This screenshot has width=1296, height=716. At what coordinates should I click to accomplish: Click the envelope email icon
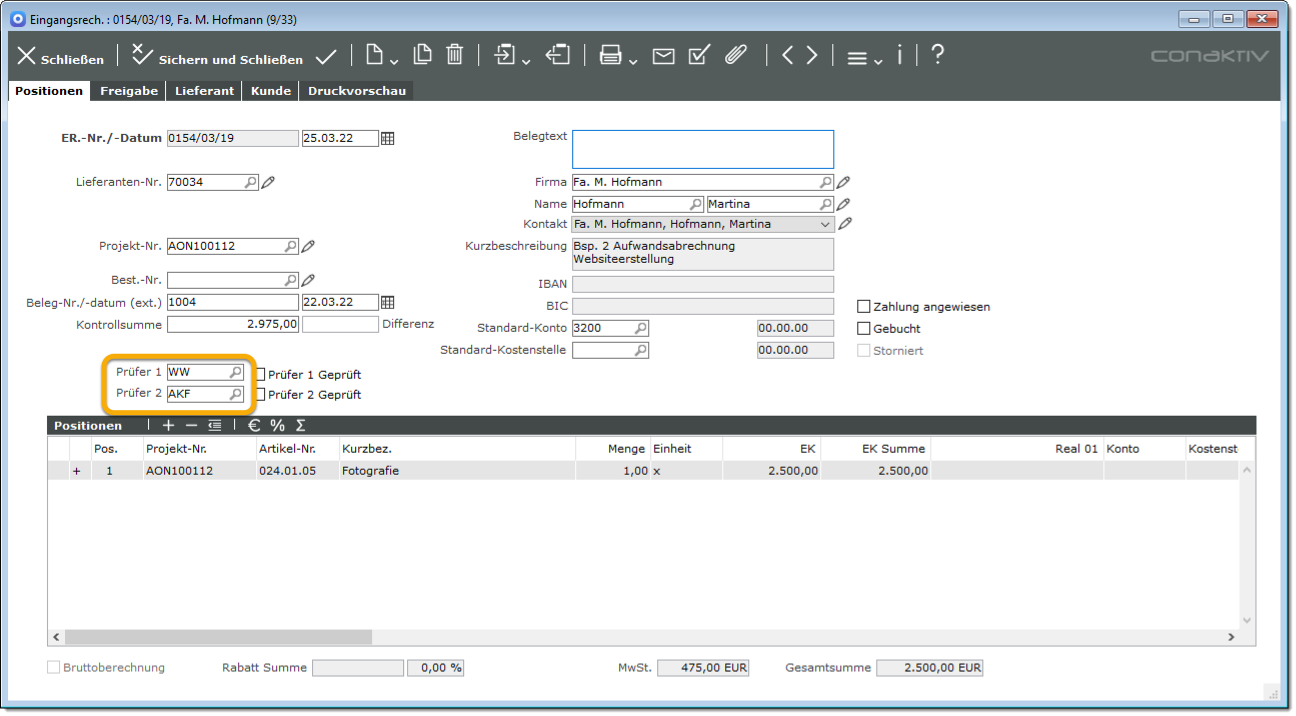[663, 56]
